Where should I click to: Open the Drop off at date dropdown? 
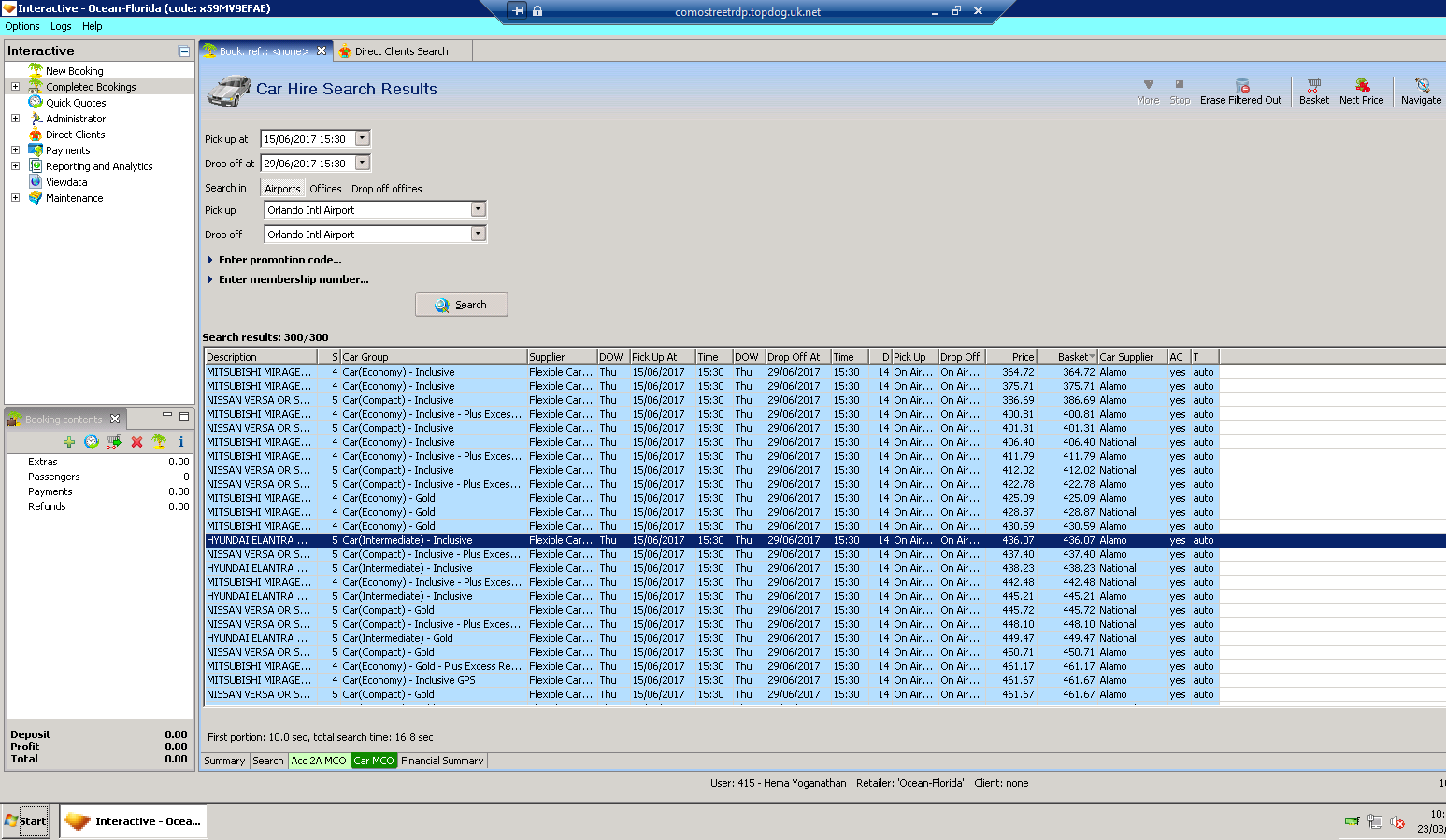click(x=363, y=163)
